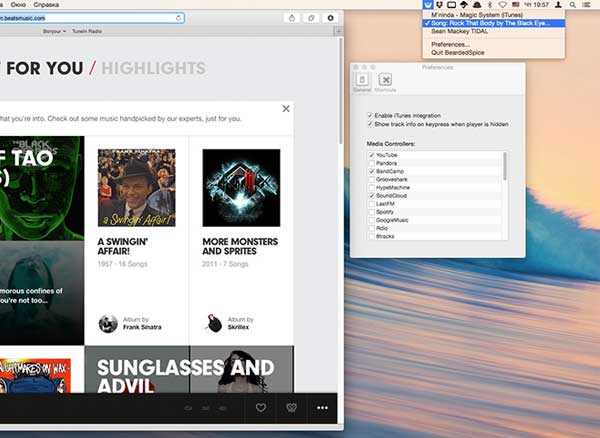The width and height of the screenshot is (600, 438).
Task: Close the handpicked music banner with X
Action: point(286,109)
